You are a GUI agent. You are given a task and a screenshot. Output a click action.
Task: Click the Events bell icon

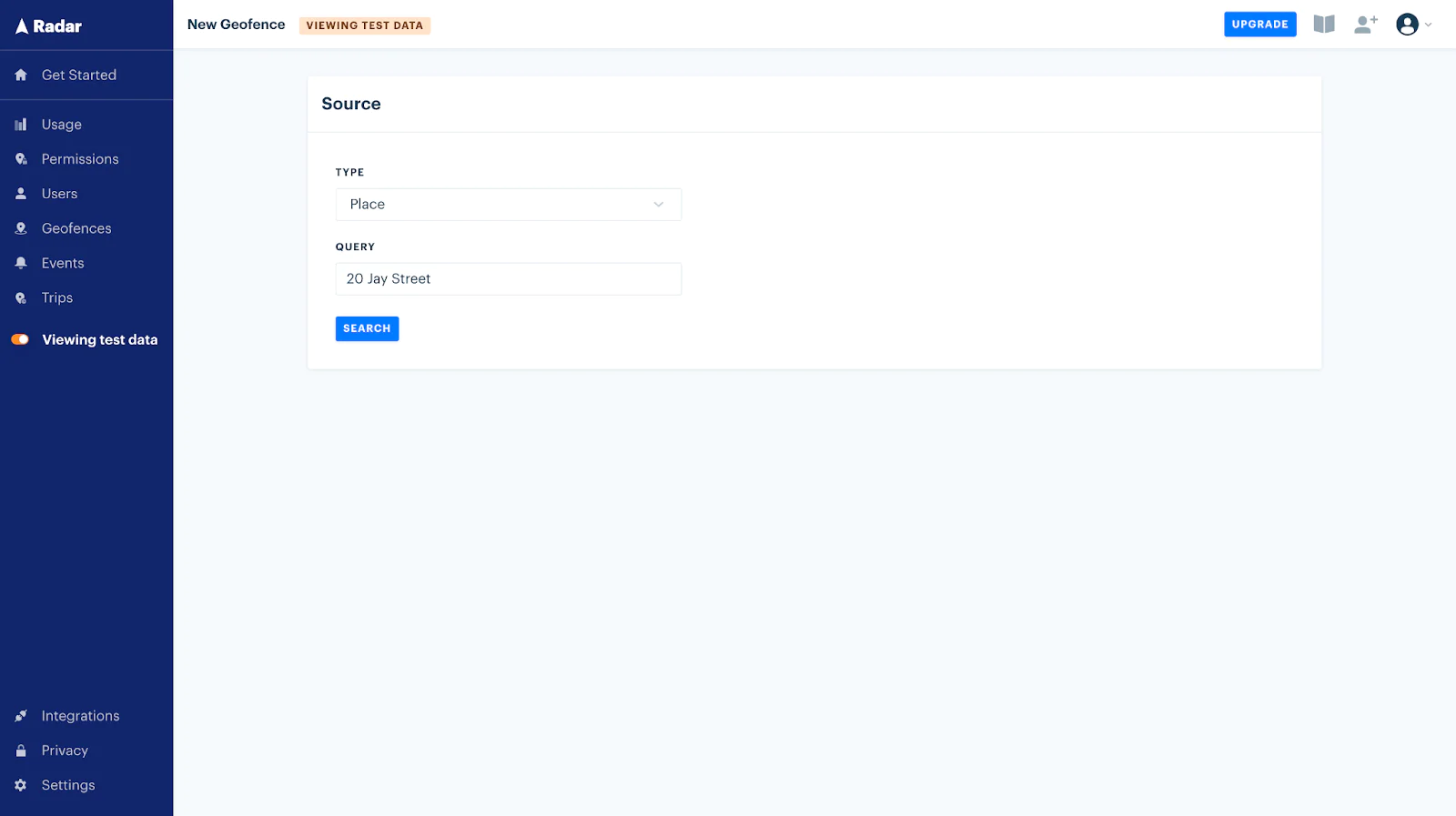(x=21, y=263)
